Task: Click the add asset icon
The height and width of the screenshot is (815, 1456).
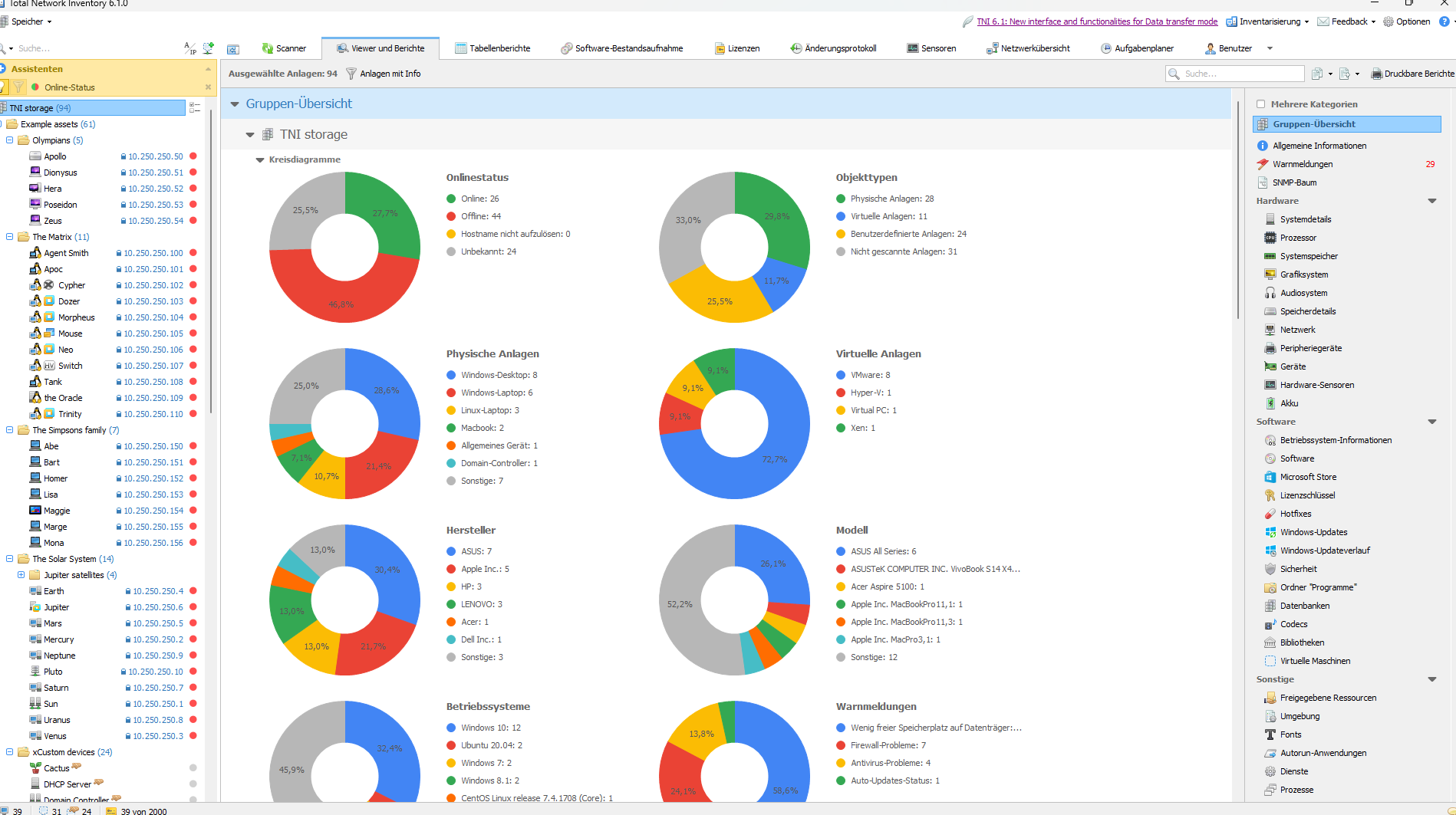Action: pyautogui.click(x=208, y=48)
